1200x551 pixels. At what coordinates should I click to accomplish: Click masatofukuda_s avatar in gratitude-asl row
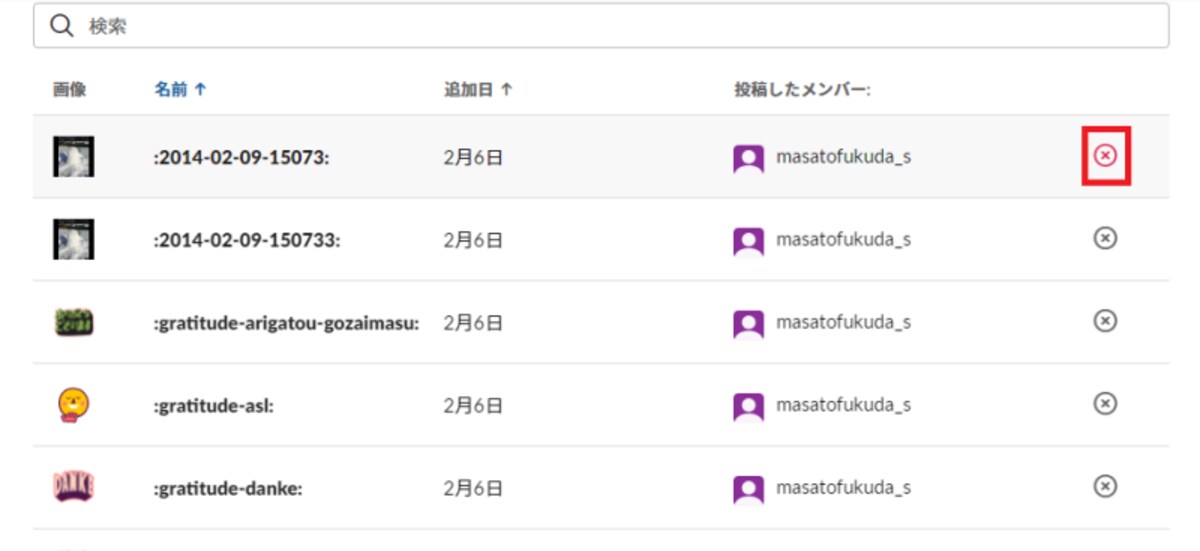click(749, 405)
